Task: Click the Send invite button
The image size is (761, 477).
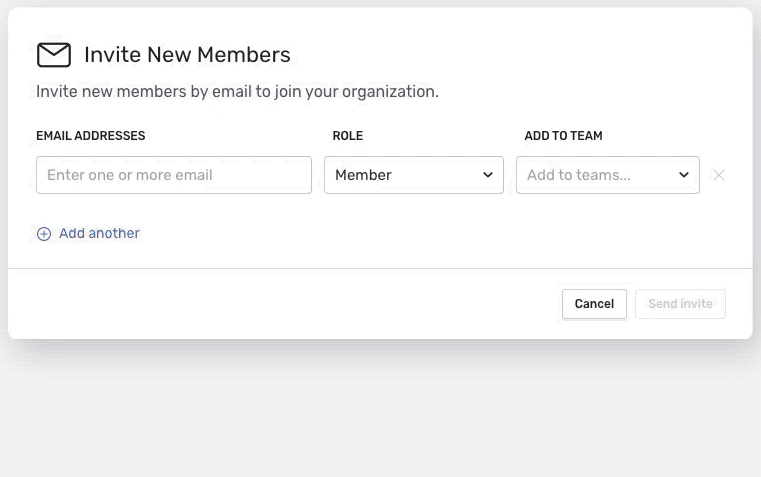Action: [680, 304]
